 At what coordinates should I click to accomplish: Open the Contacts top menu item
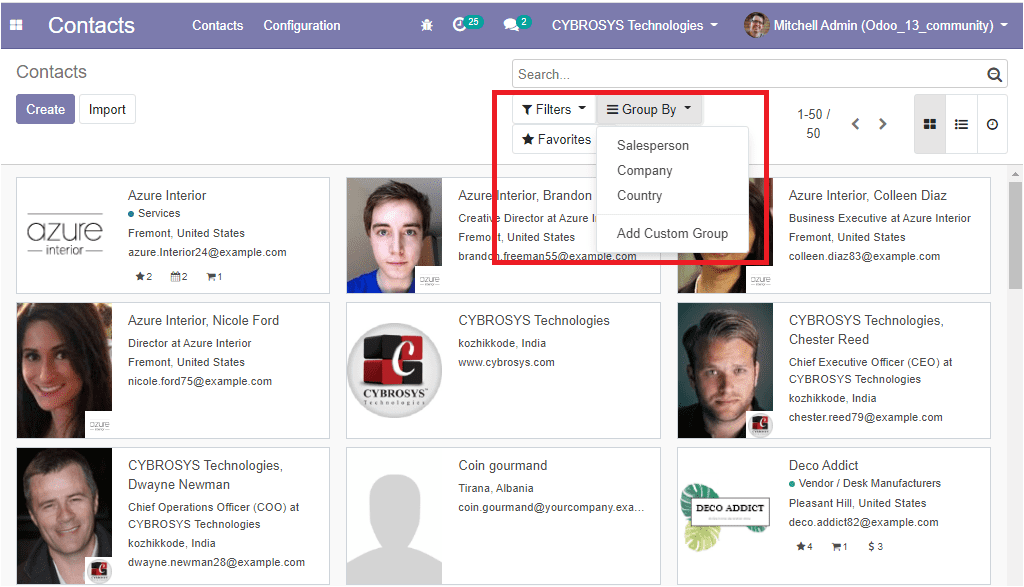[x=217, y=25]
